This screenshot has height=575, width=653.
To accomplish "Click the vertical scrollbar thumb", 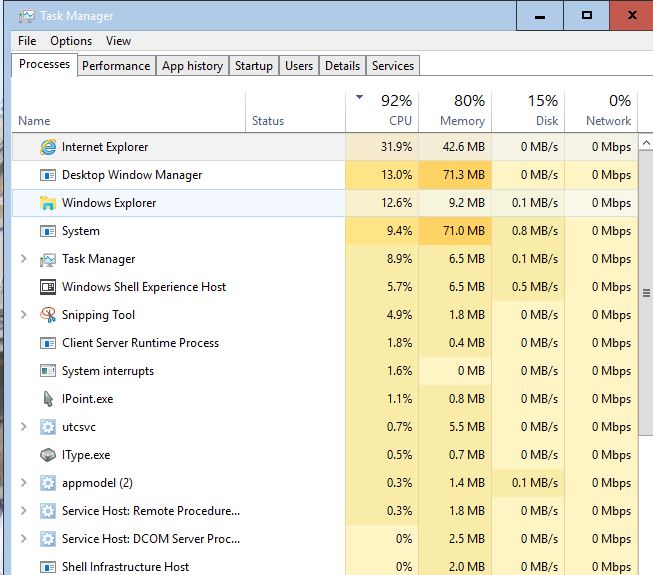I will pos(646,294).
